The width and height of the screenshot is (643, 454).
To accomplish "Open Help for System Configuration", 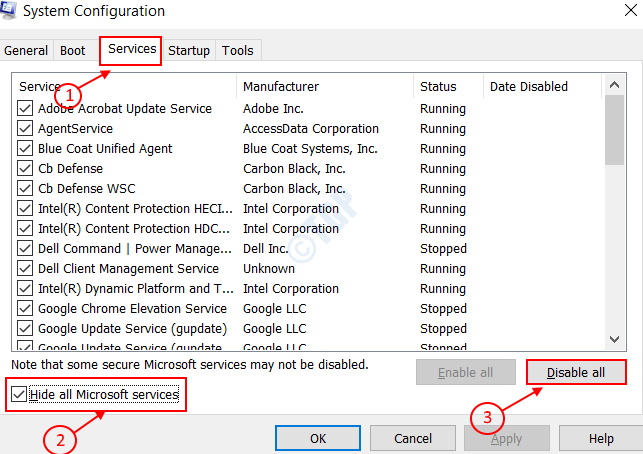I will pos(601,438).
